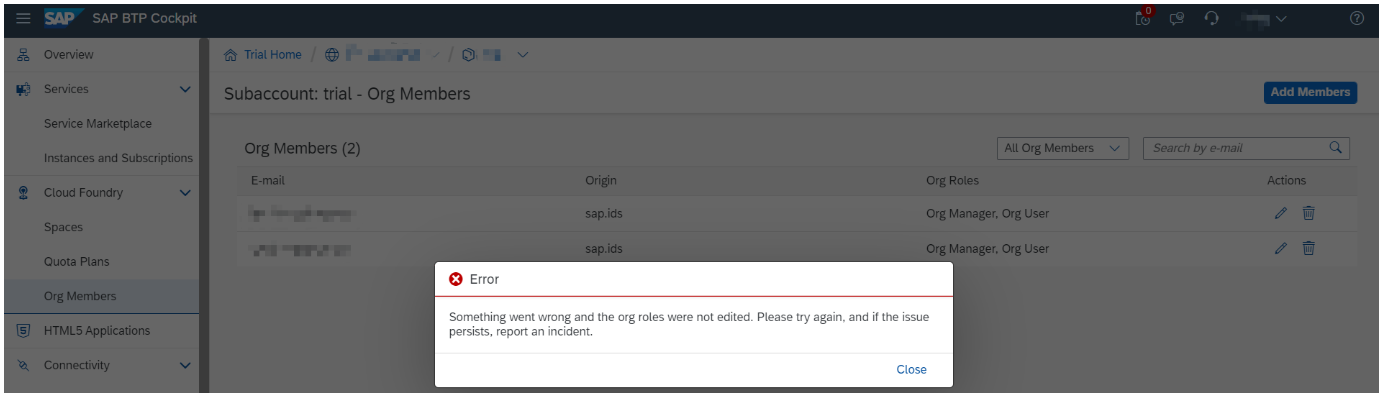This screenshot has height=397, width=1385.
Task: Collapse the Cloud Foundry section chevron
Action: click(x=185, y=193)
